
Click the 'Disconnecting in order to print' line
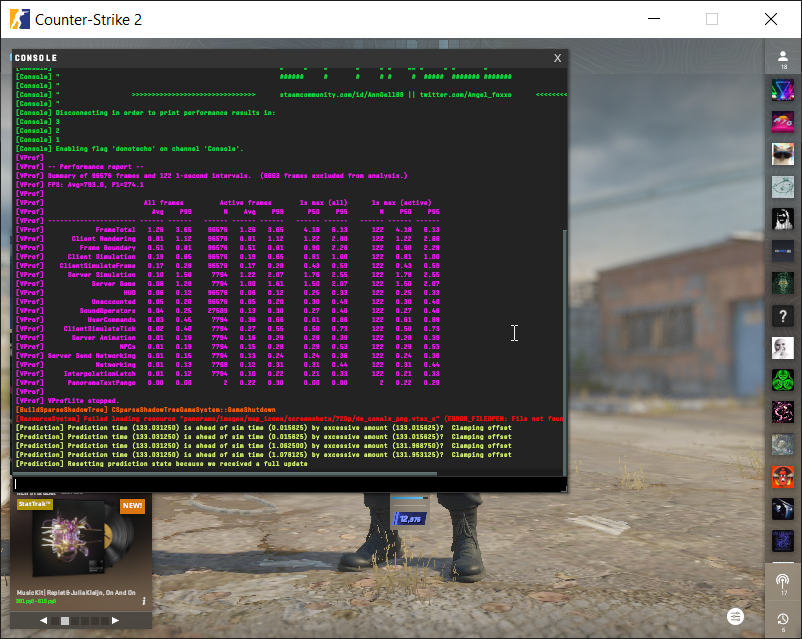point(165,113)
